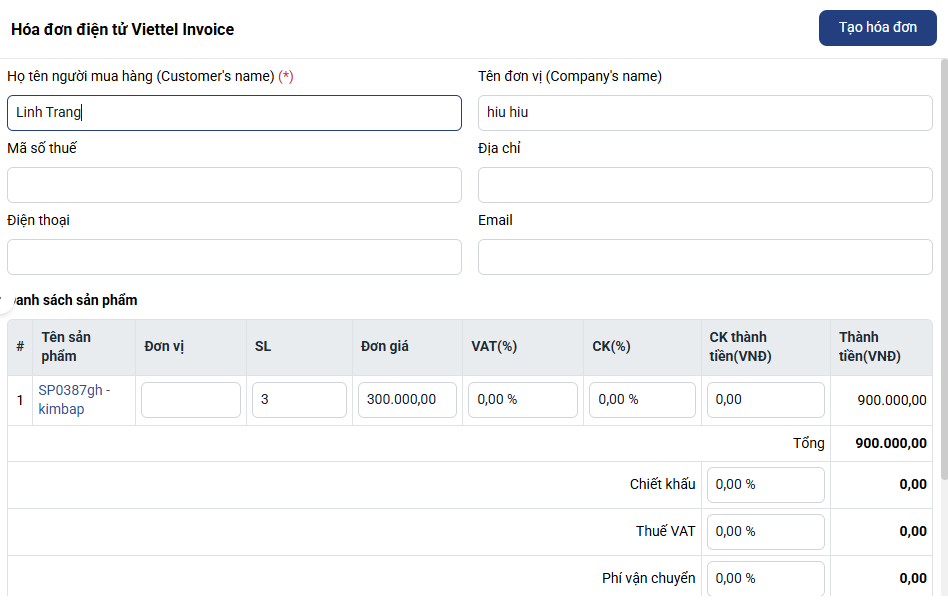Click the round icon beside Danh sách sản phẩm

pos(3,299)
